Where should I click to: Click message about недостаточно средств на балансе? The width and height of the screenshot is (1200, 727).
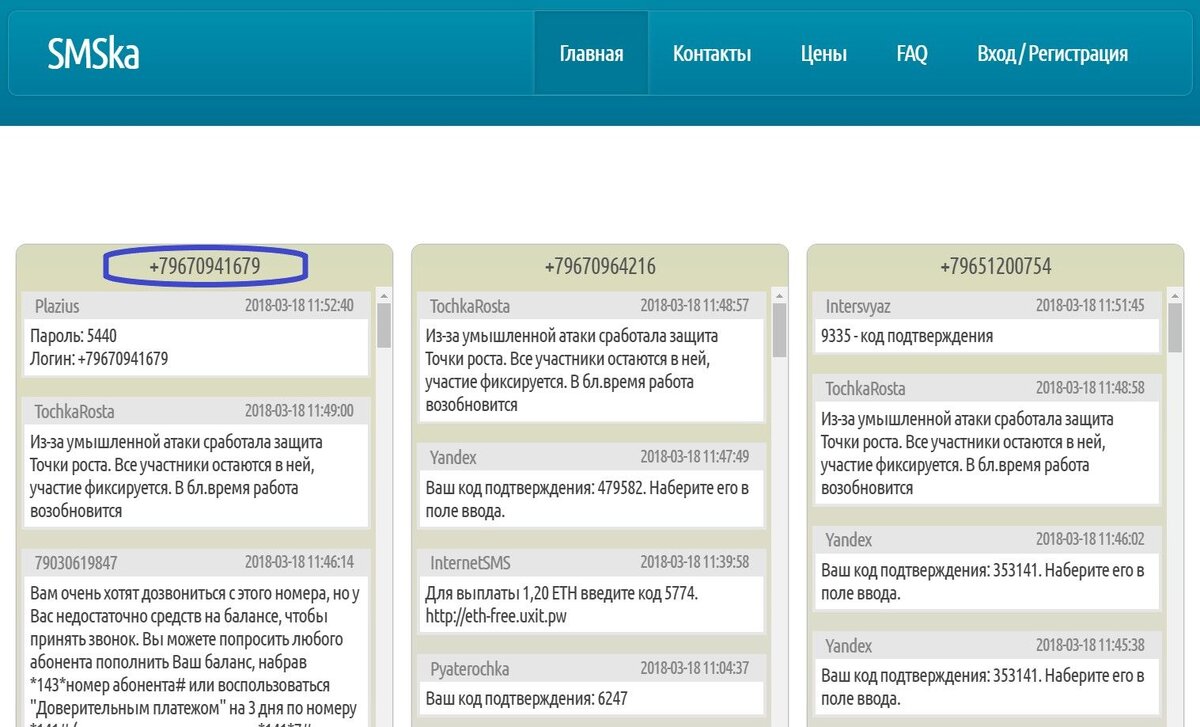coord(196,652)
